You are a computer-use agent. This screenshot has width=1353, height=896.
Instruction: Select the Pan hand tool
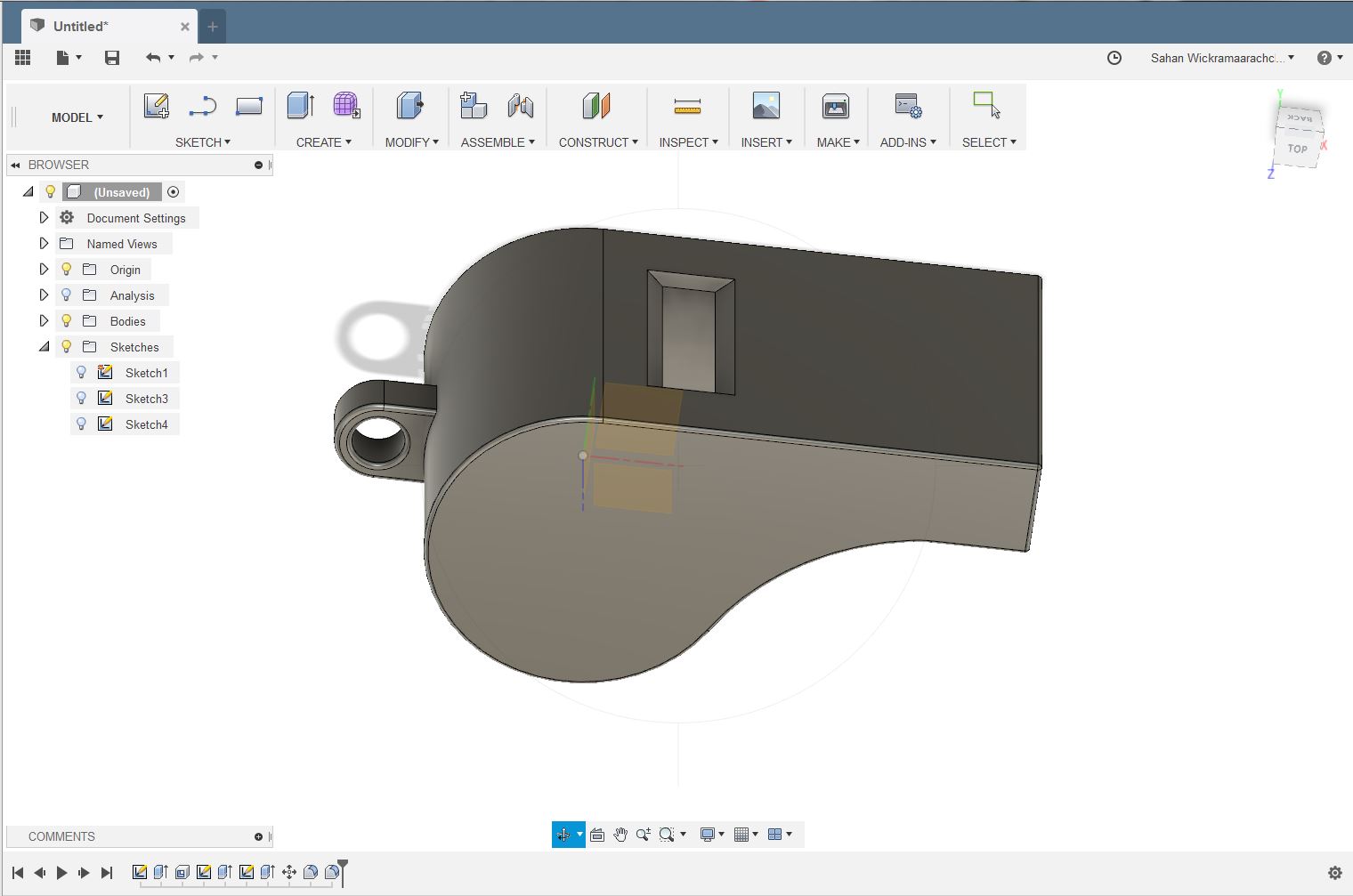pos(620,835)
